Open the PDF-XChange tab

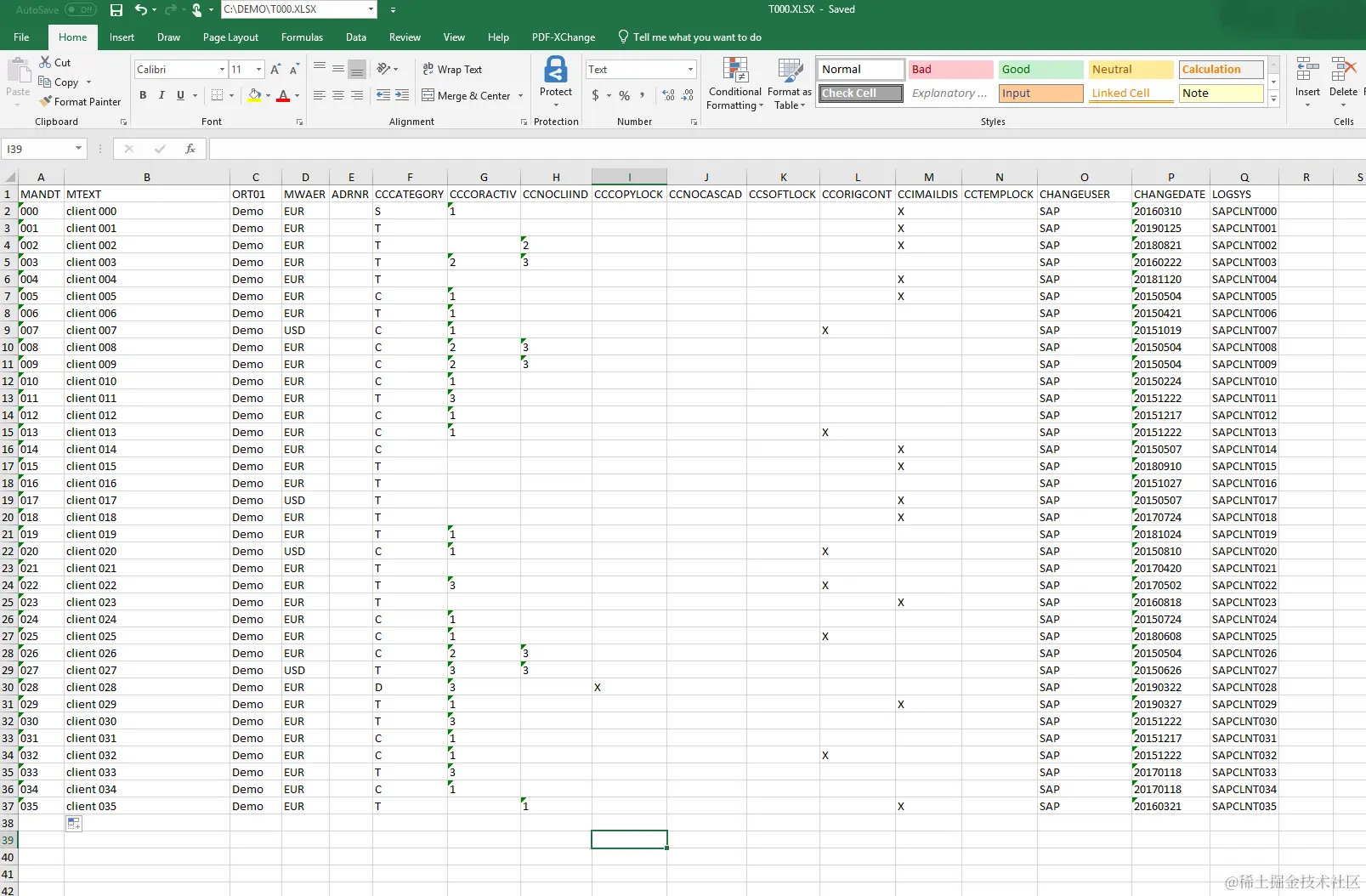563,37
